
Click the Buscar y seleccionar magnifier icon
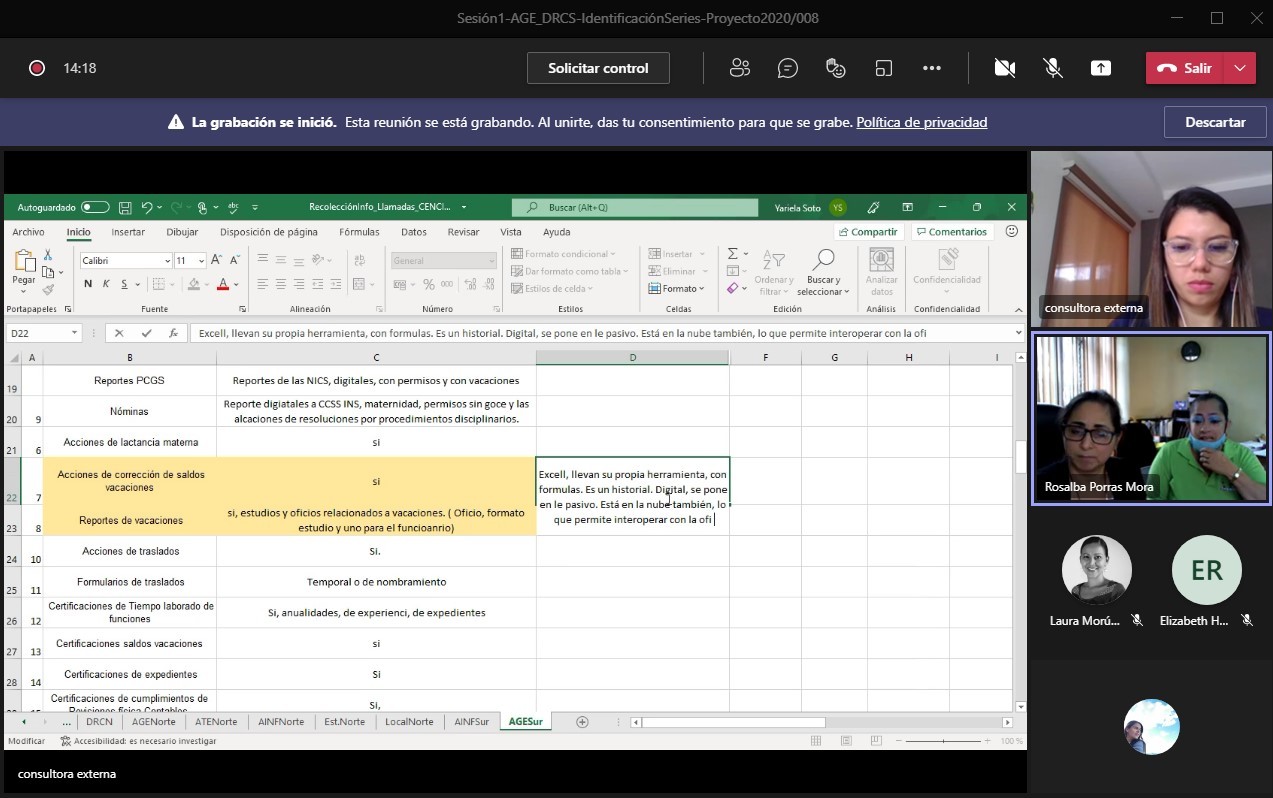[x=824, y=260]
